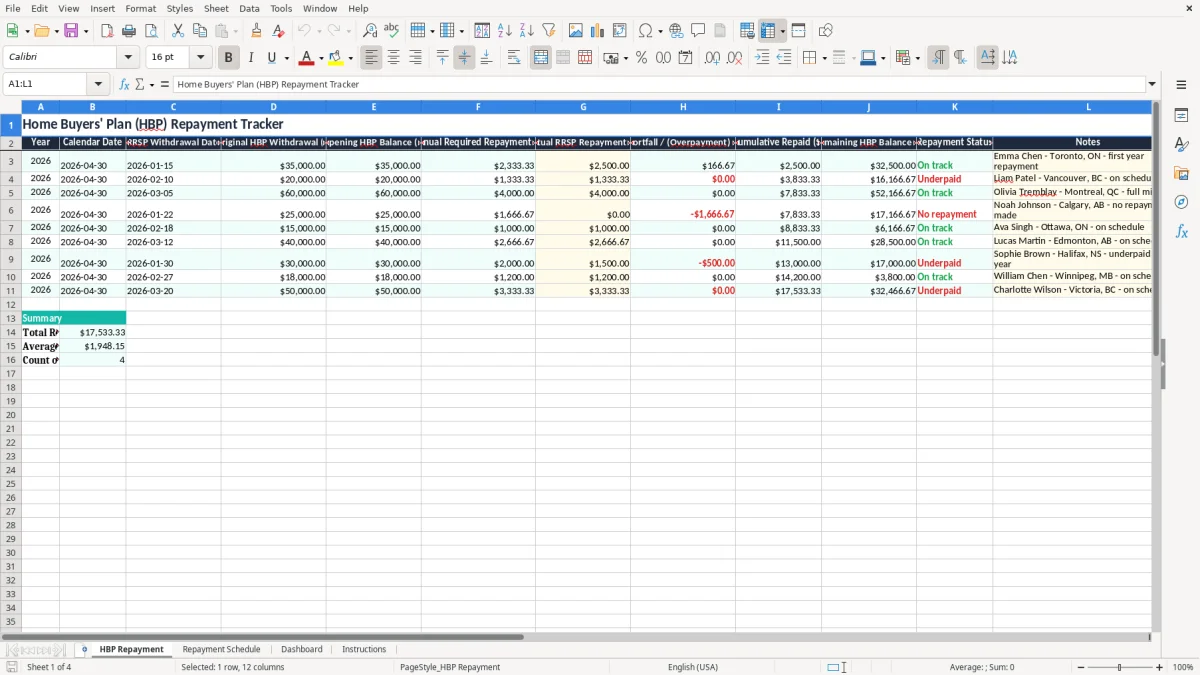This screenshot has height=675, width=1200.
Task: Toggle Center Horizontally alignment
Action: 394,58
